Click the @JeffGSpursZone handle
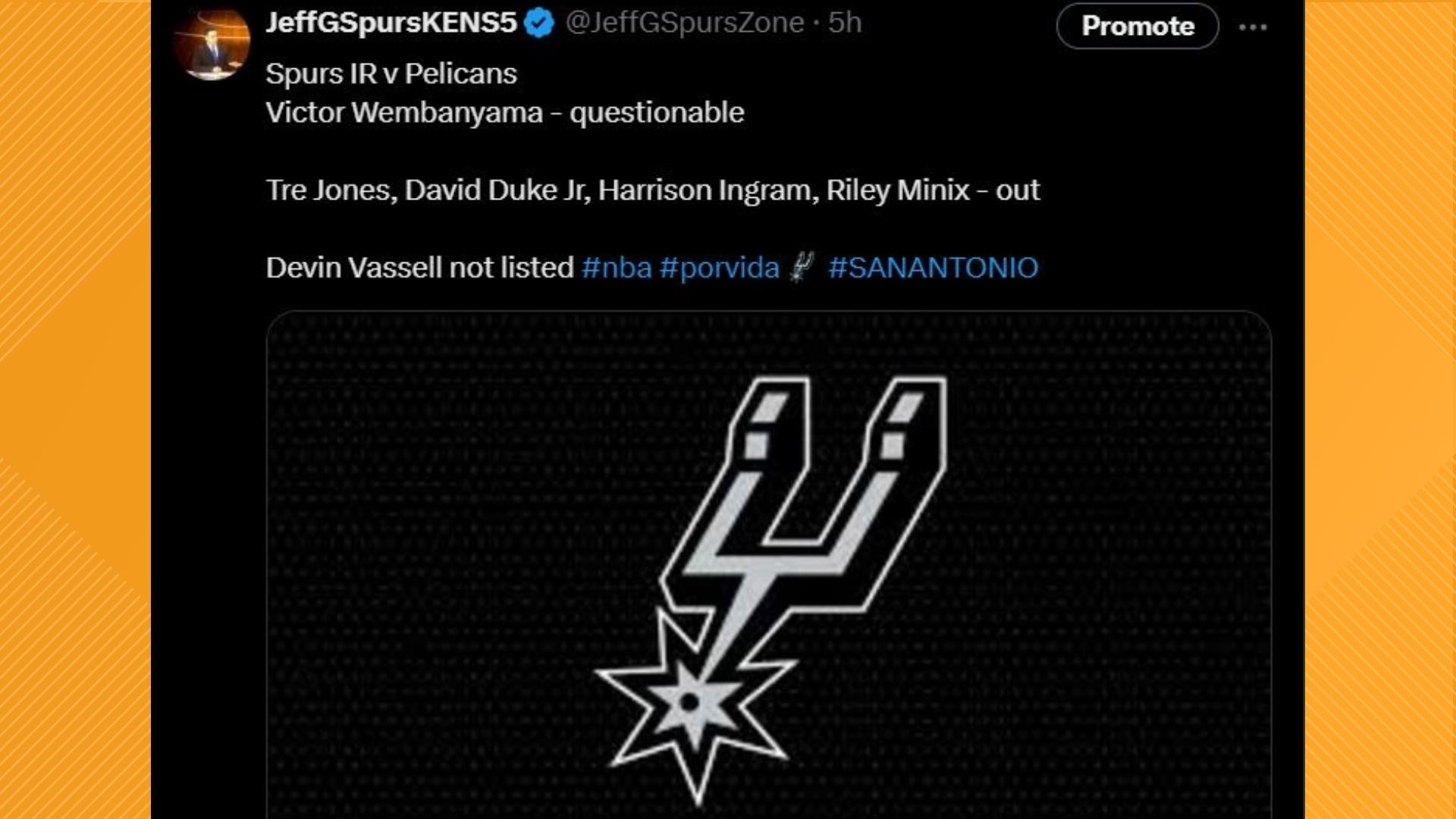 [x=685, y=23]
